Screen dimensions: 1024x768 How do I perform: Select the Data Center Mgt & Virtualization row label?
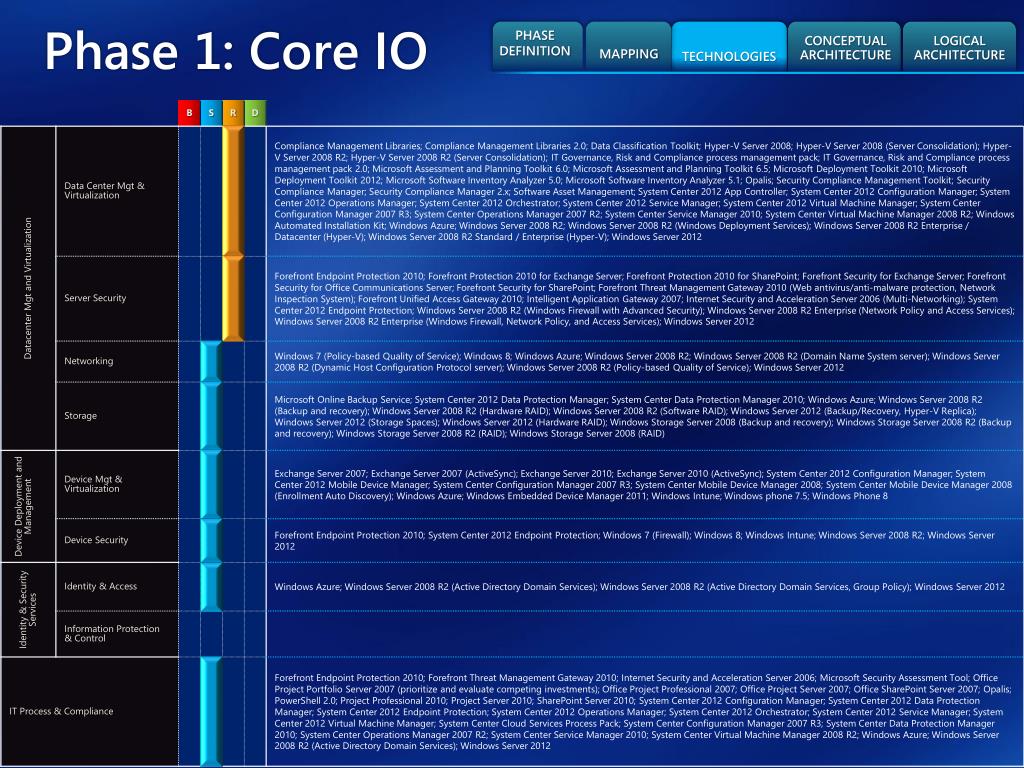pyautogui.click(x=104, y=191)
